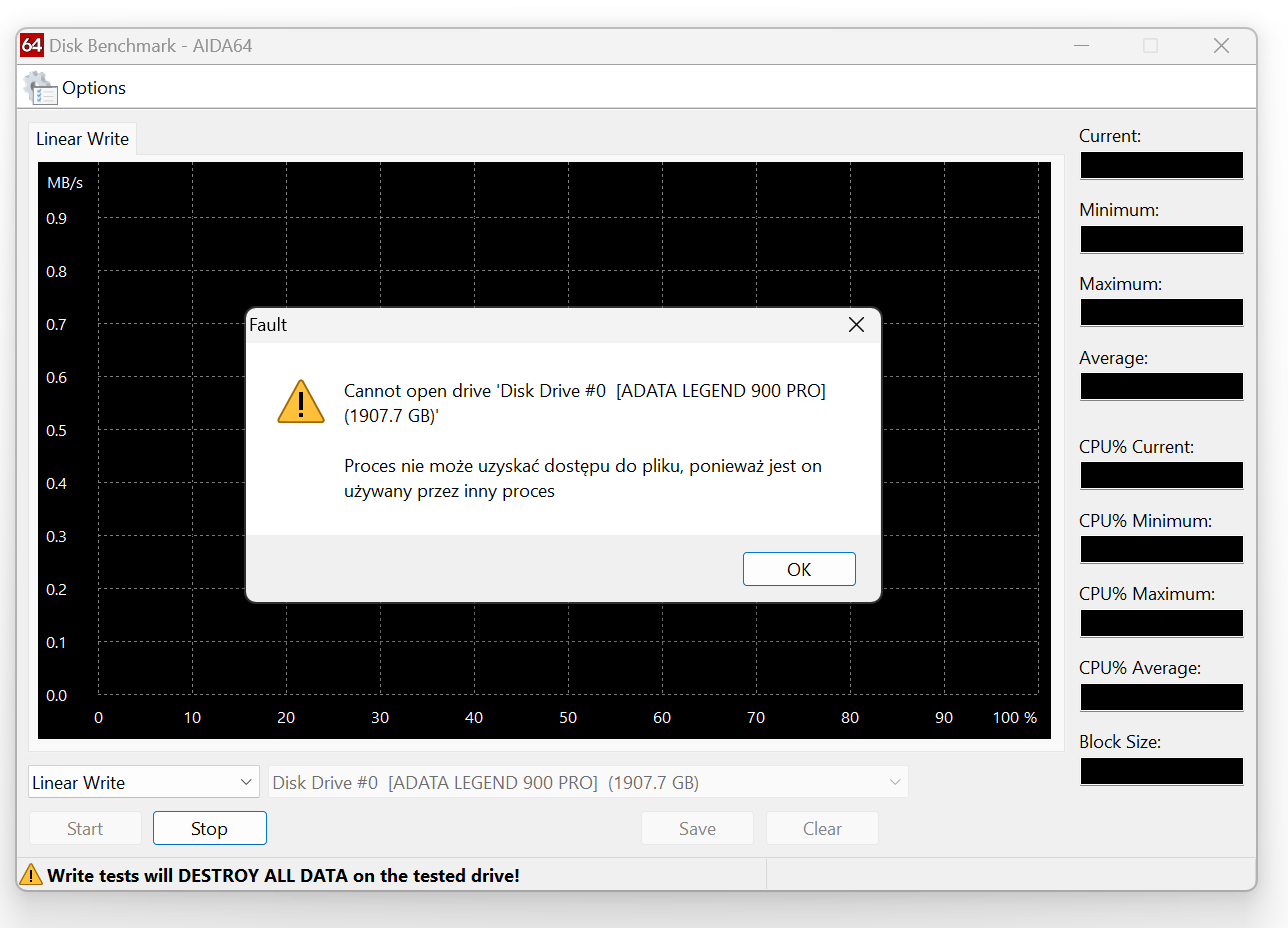This screenshot has width=1288, height=928.
Task: Switch to the Linear Write tab
Action: (82, 139)
